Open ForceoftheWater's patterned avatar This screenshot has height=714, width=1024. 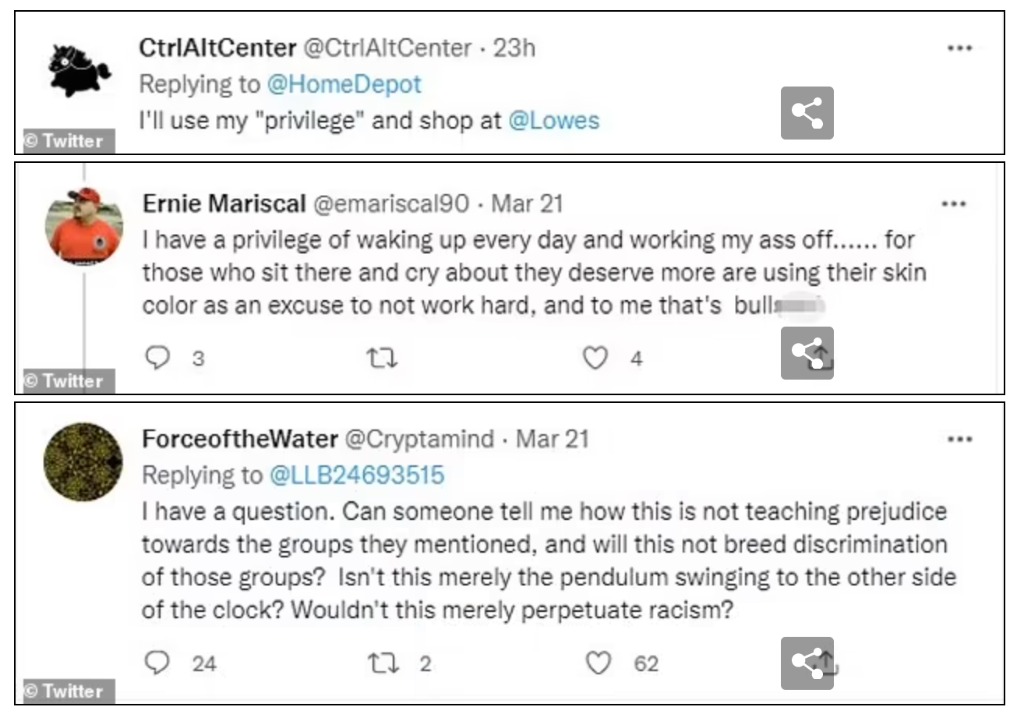83,462
